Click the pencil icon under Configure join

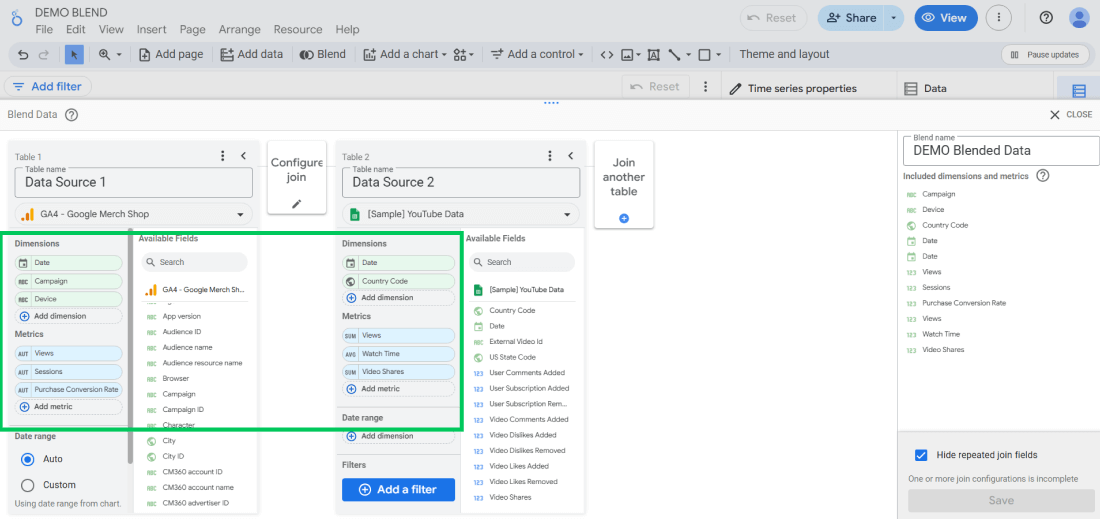click(296, 203)
